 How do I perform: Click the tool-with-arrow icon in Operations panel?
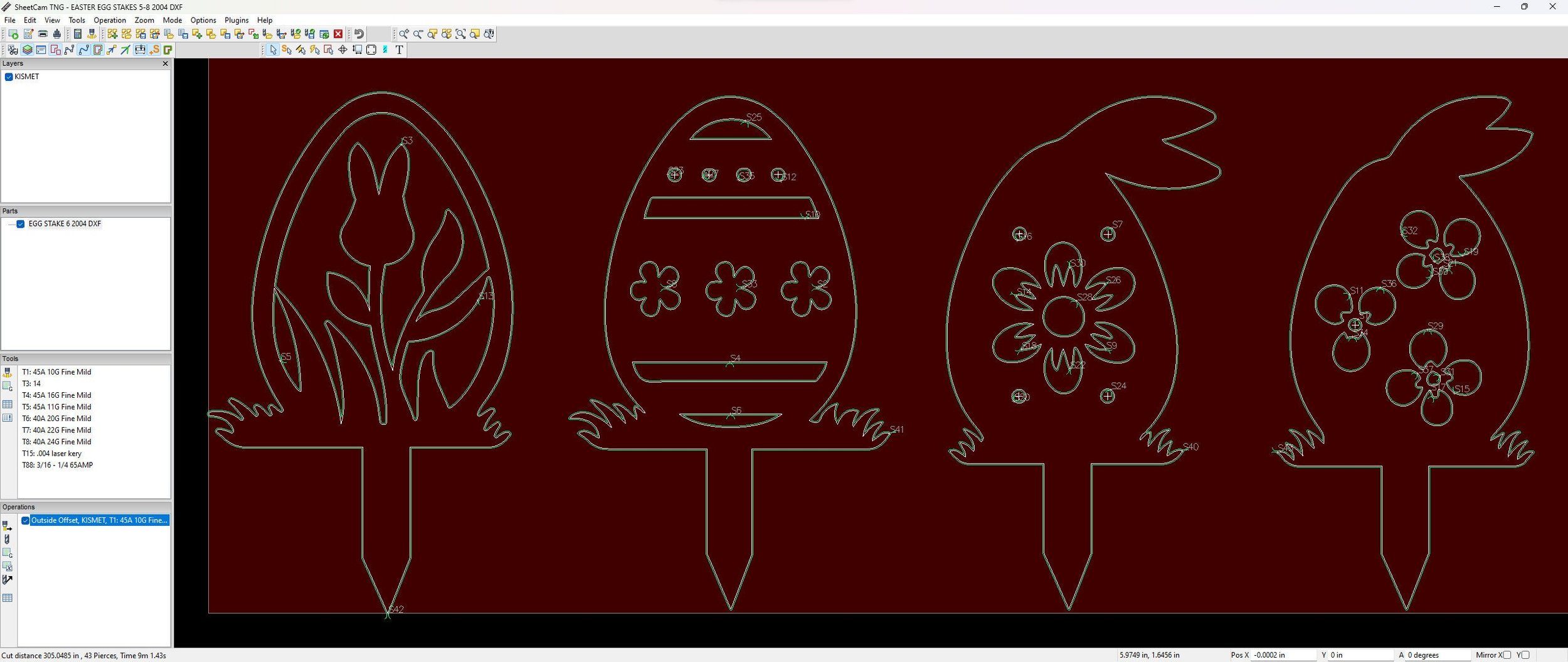8,580
